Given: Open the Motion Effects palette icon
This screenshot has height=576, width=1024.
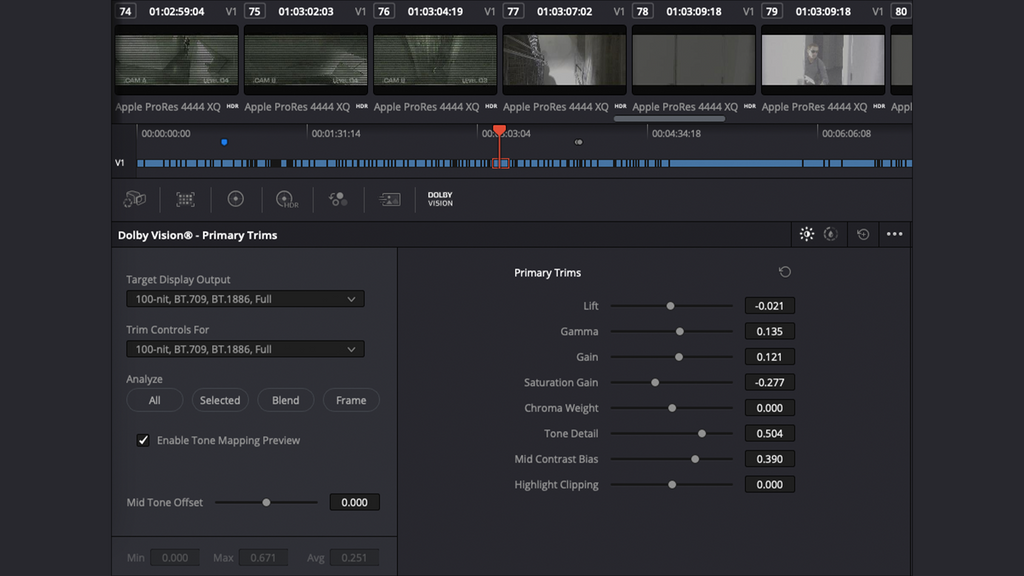Looking at the screenshot, I should [390, 199].
